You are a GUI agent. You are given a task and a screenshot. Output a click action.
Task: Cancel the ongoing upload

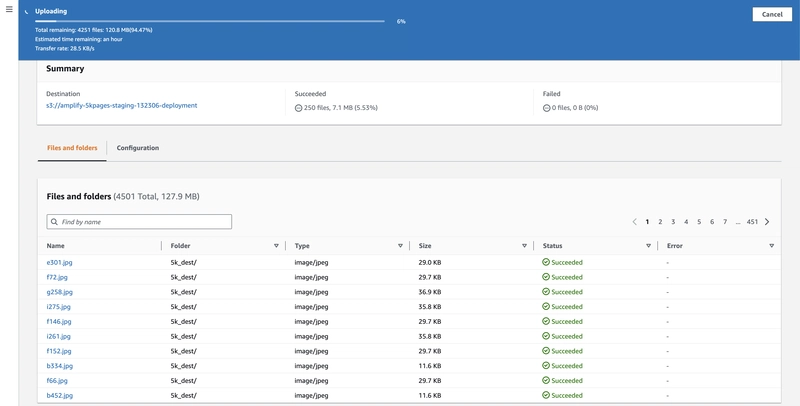(x=772, y=14)
